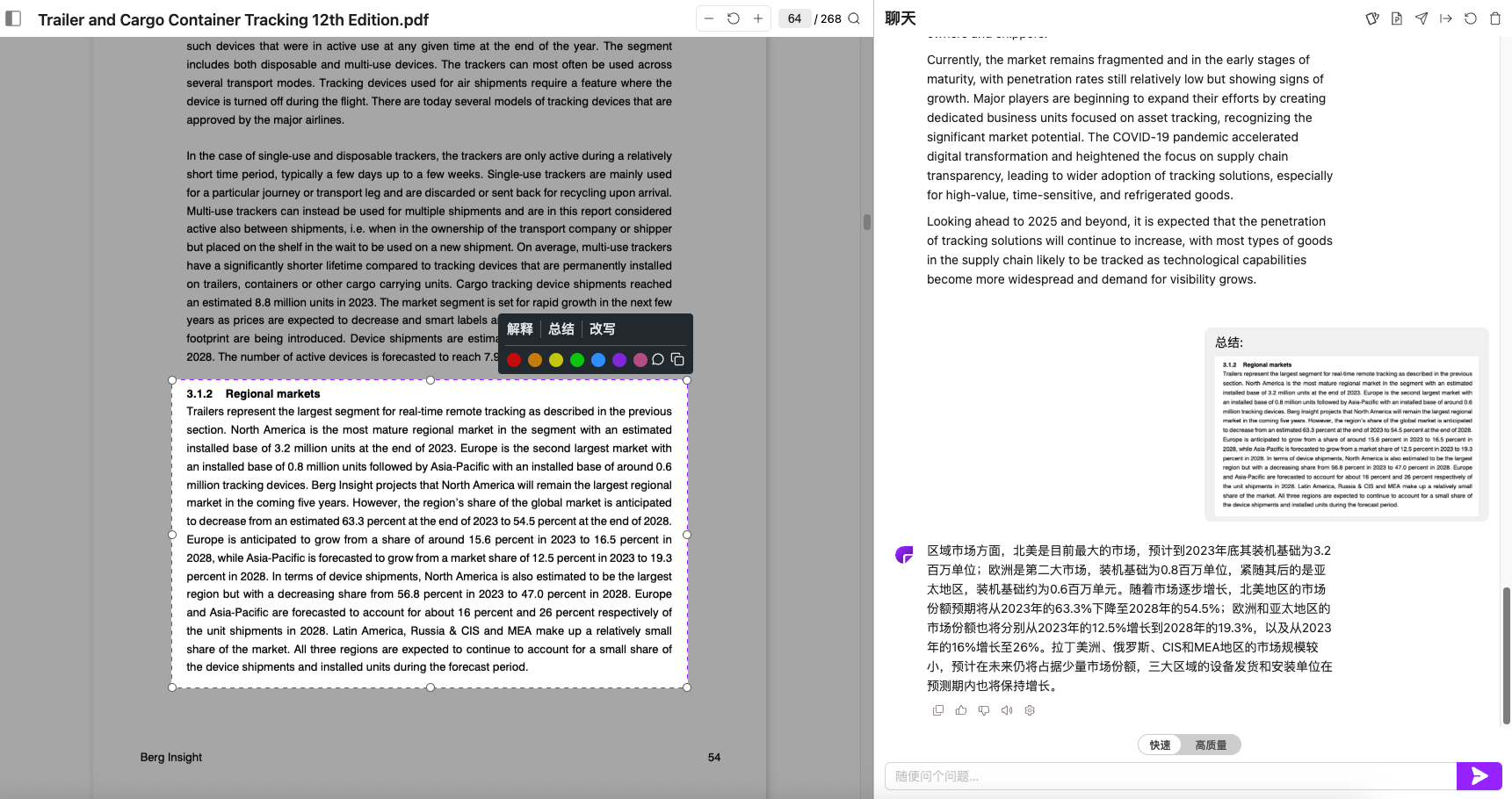Click the paper plane share icon
This screenshot has height=799, width=1512.
point(1422,18)
